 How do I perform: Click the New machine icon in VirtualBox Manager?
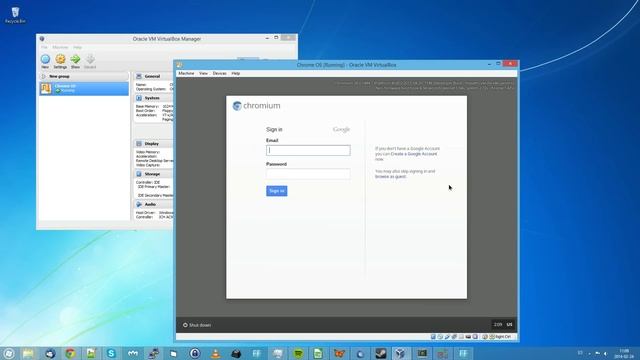click(x=45, y=59)
